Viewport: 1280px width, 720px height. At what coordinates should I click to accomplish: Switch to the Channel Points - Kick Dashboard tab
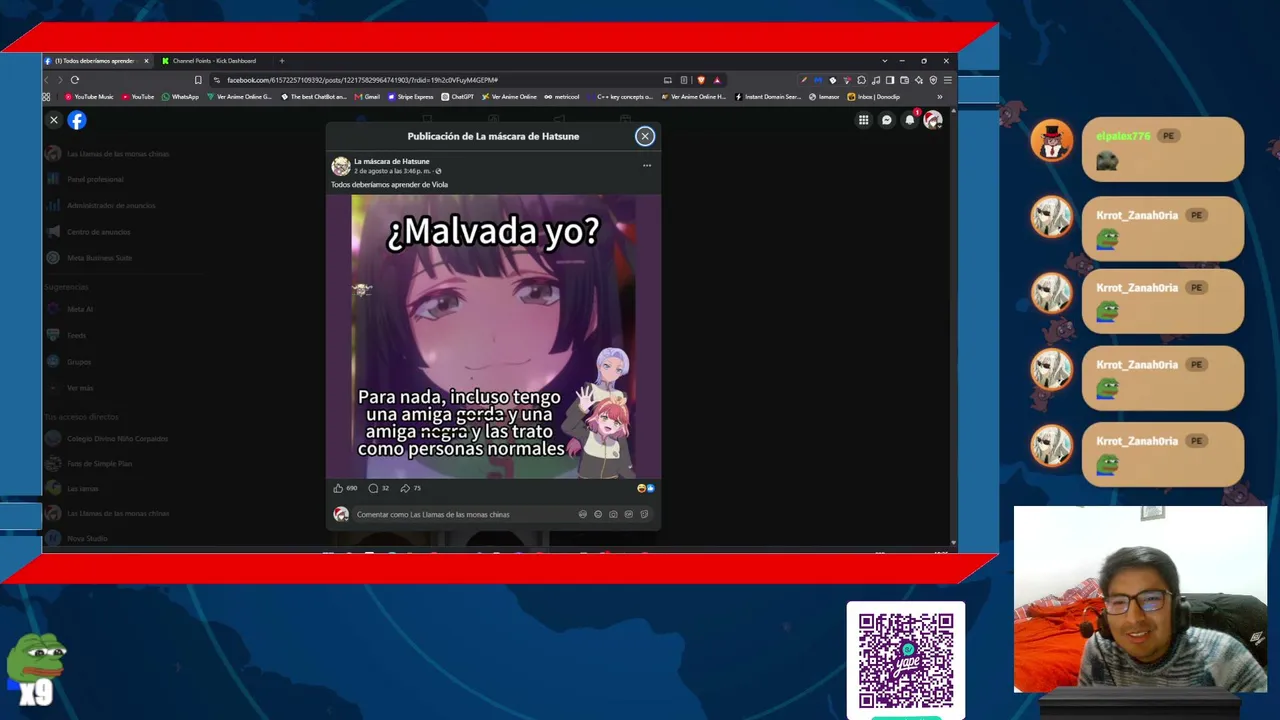(214, 61)
